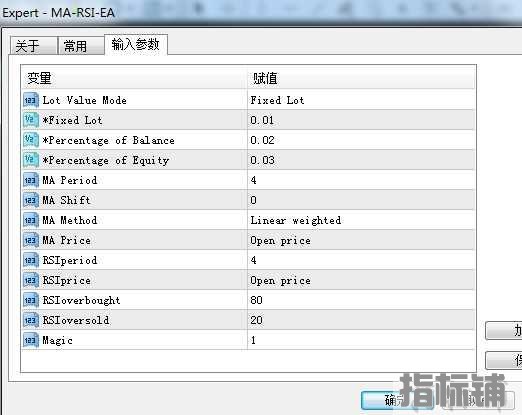Select the *Fixed Lot variable name
This screenshot has height=415, width=522.
pos(72,120)
